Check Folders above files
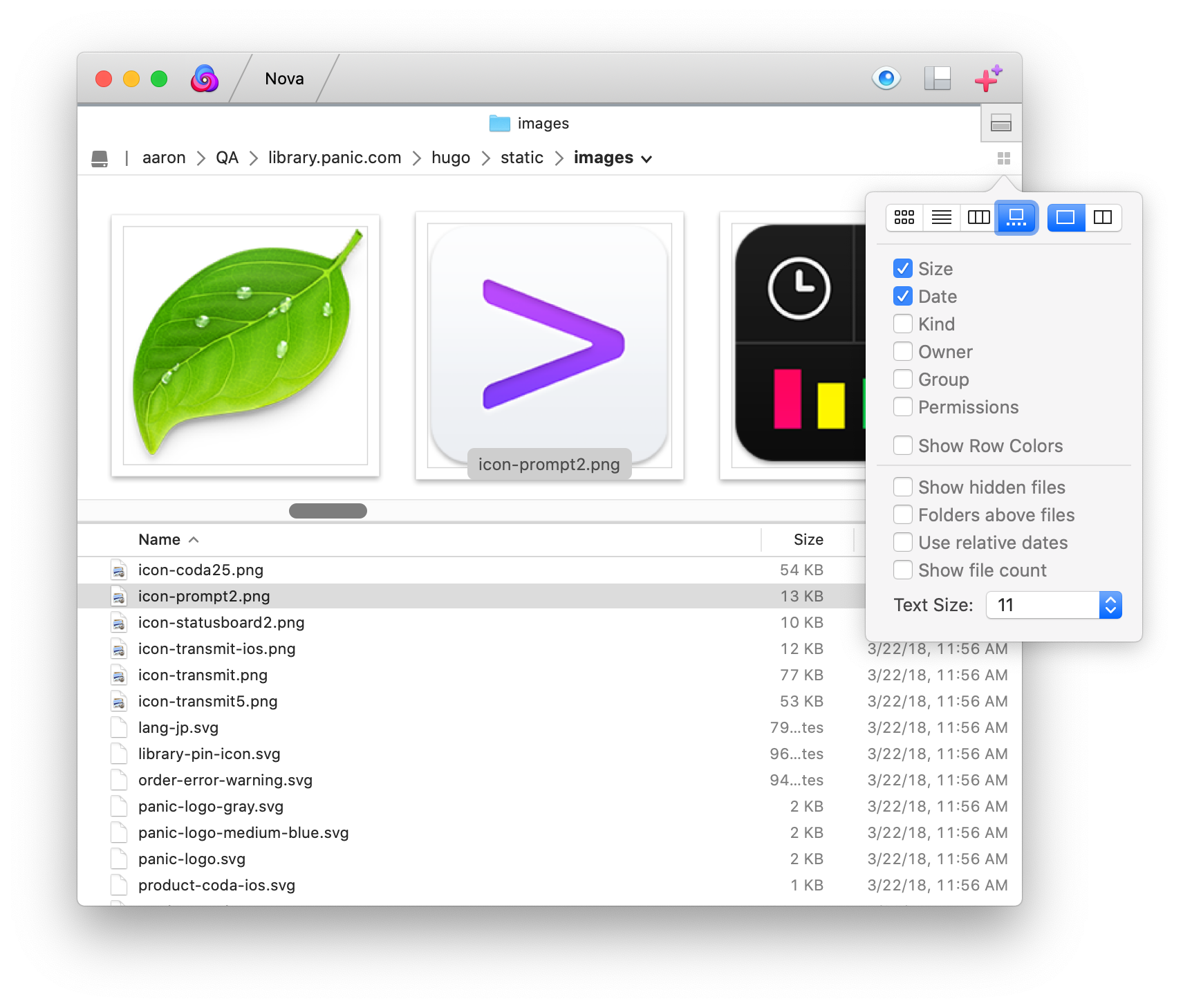The image size is (1192, 1008). pyautogui.click(x=903, y=514)
